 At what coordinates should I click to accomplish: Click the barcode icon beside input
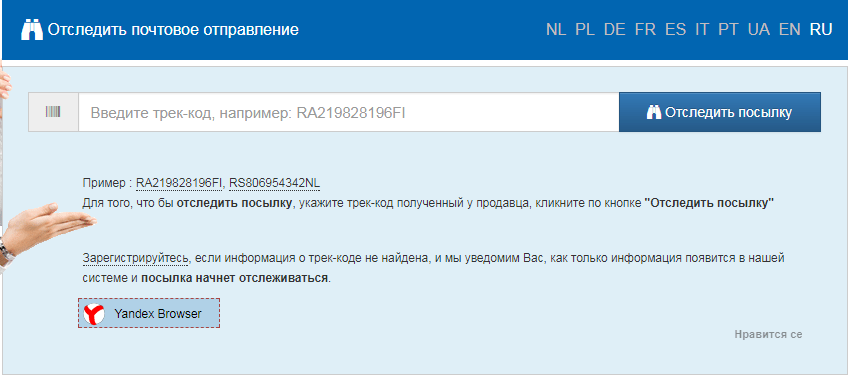[53, 112]
